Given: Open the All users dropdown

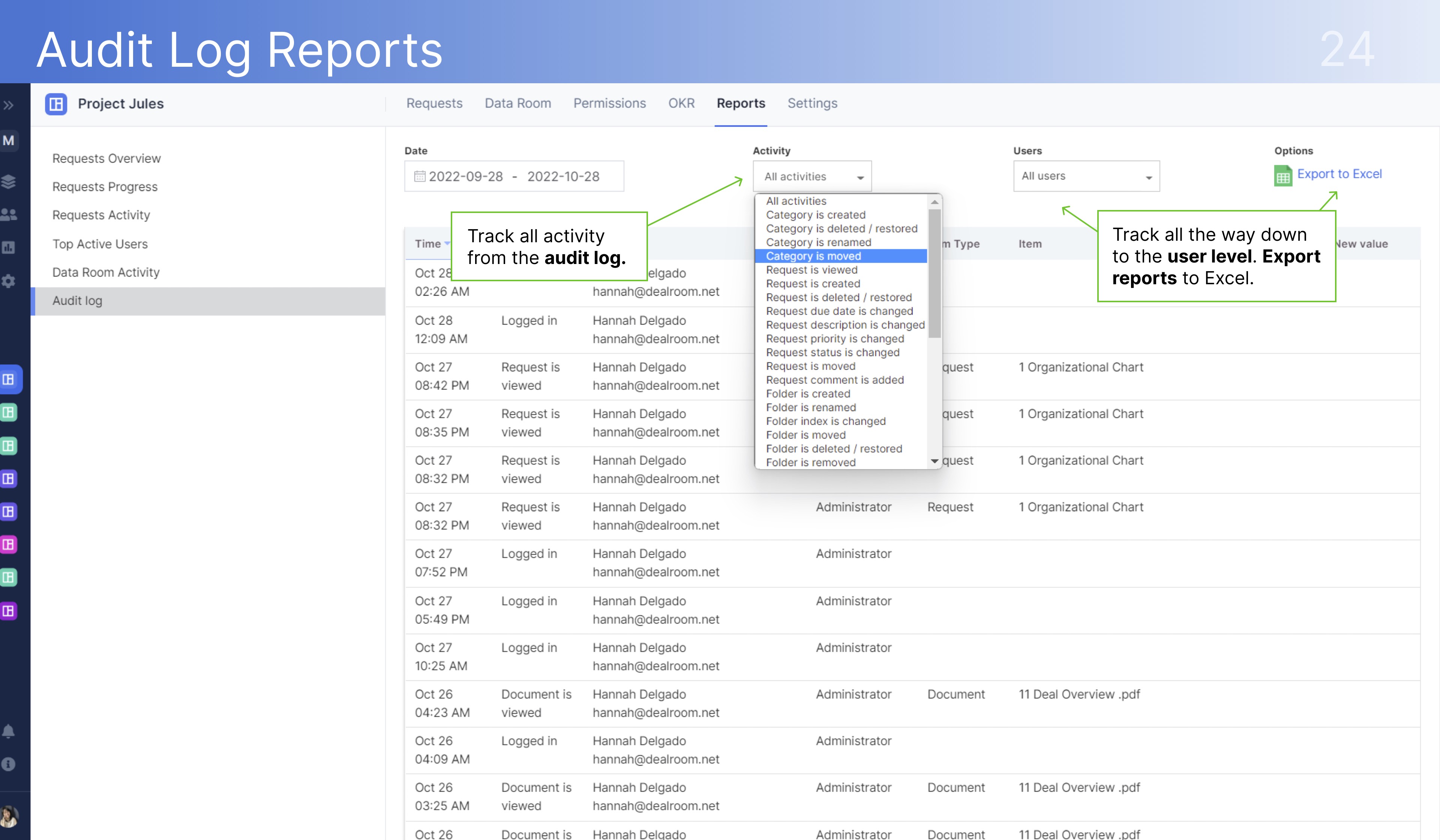Looking at the screenshot, I should coord(1085,176).
